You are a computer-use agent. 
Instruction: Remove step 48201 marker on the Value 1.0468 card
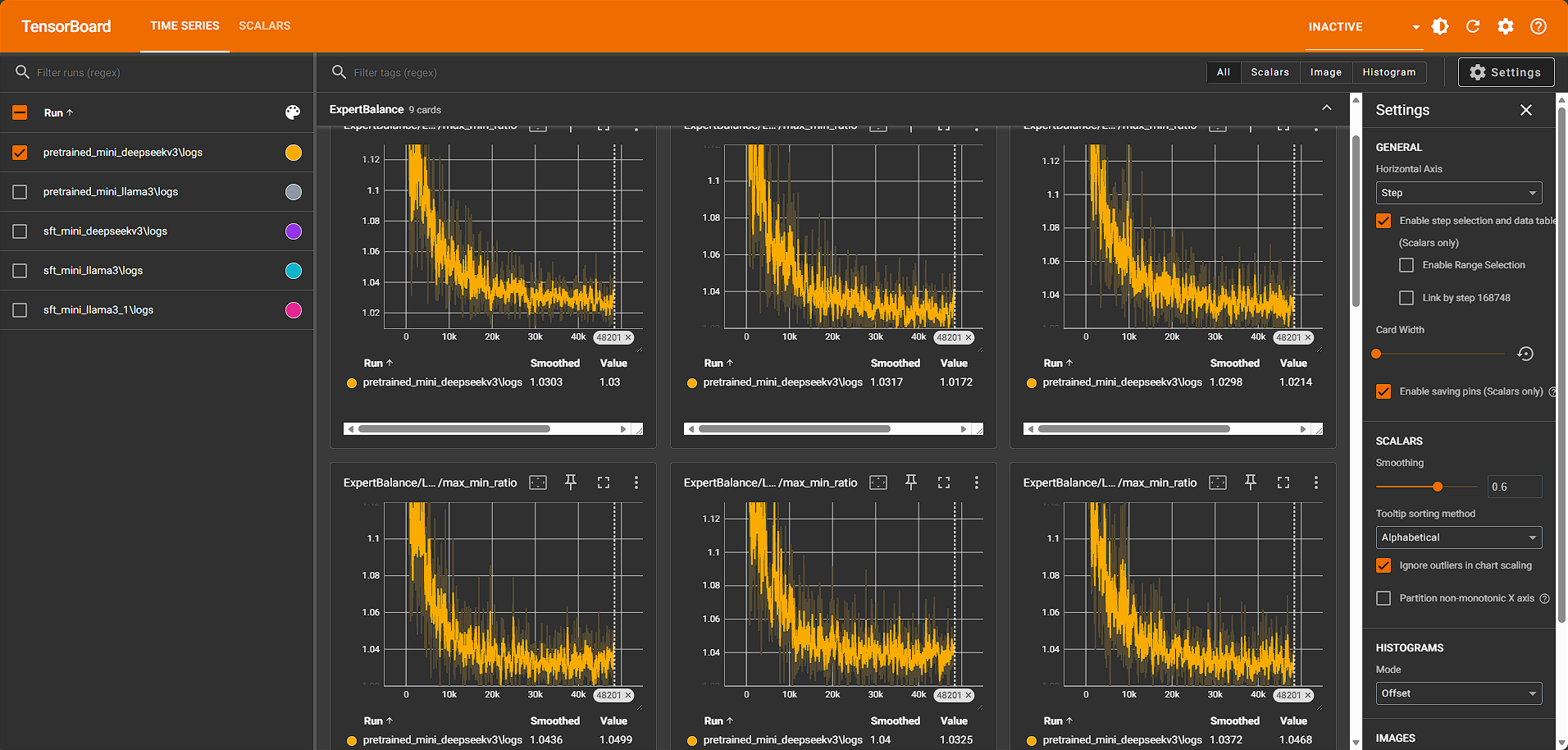point(1308,695)
